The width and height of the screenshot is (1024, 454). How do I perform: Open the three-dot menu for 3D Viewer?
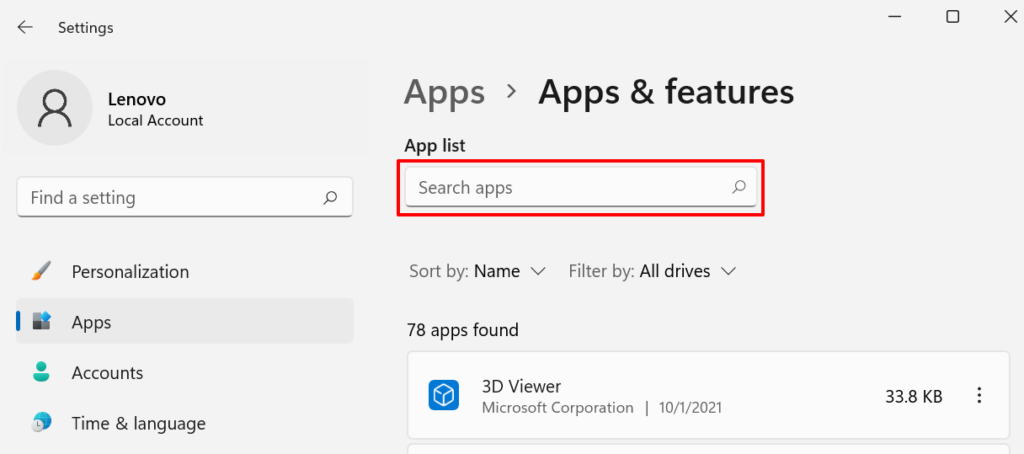[x=979, y=396]
